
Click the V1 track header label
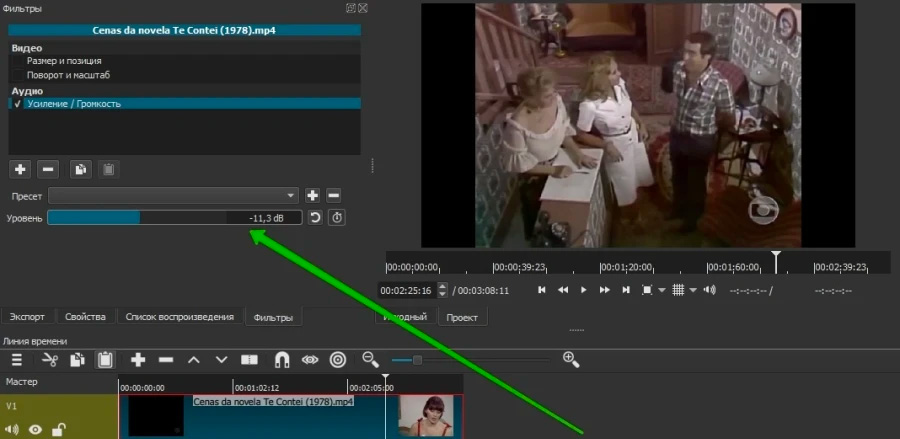(x=11, y=406)
